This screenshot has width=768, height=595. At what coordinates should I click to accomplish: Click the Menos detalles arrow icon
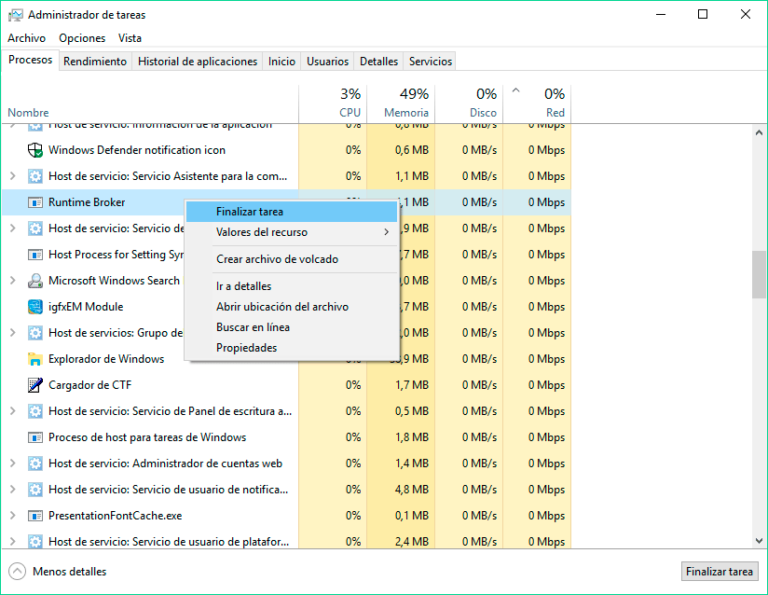click(x=17, y=572)
